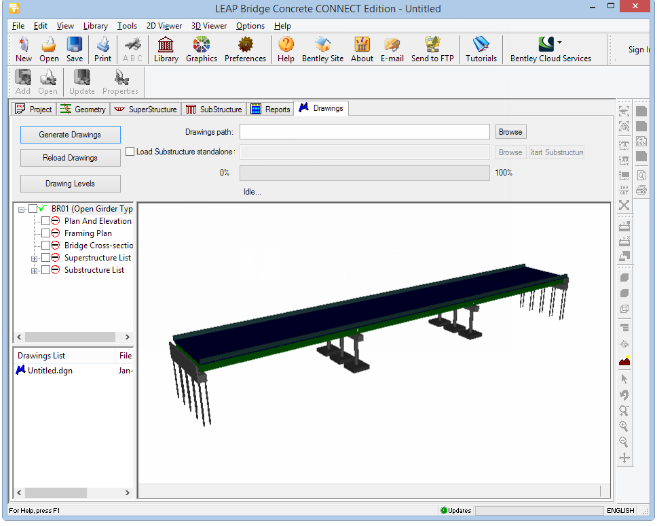Check the BR01 (Open Girder Type) checkbox
The width and height of the screenshot is (657, 526).
pos(32,209)
